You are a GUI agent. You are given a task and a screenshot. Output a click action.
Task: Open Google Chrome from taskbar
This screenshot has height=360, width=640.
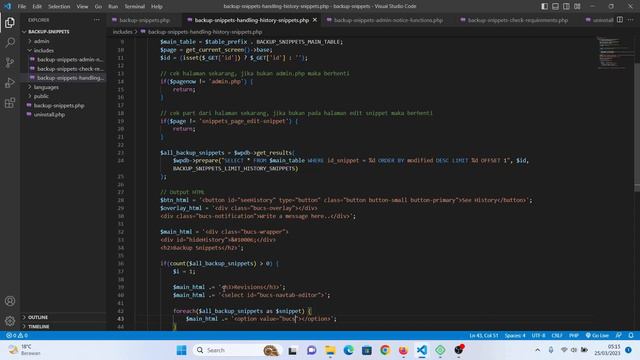(x=384, y=350)
